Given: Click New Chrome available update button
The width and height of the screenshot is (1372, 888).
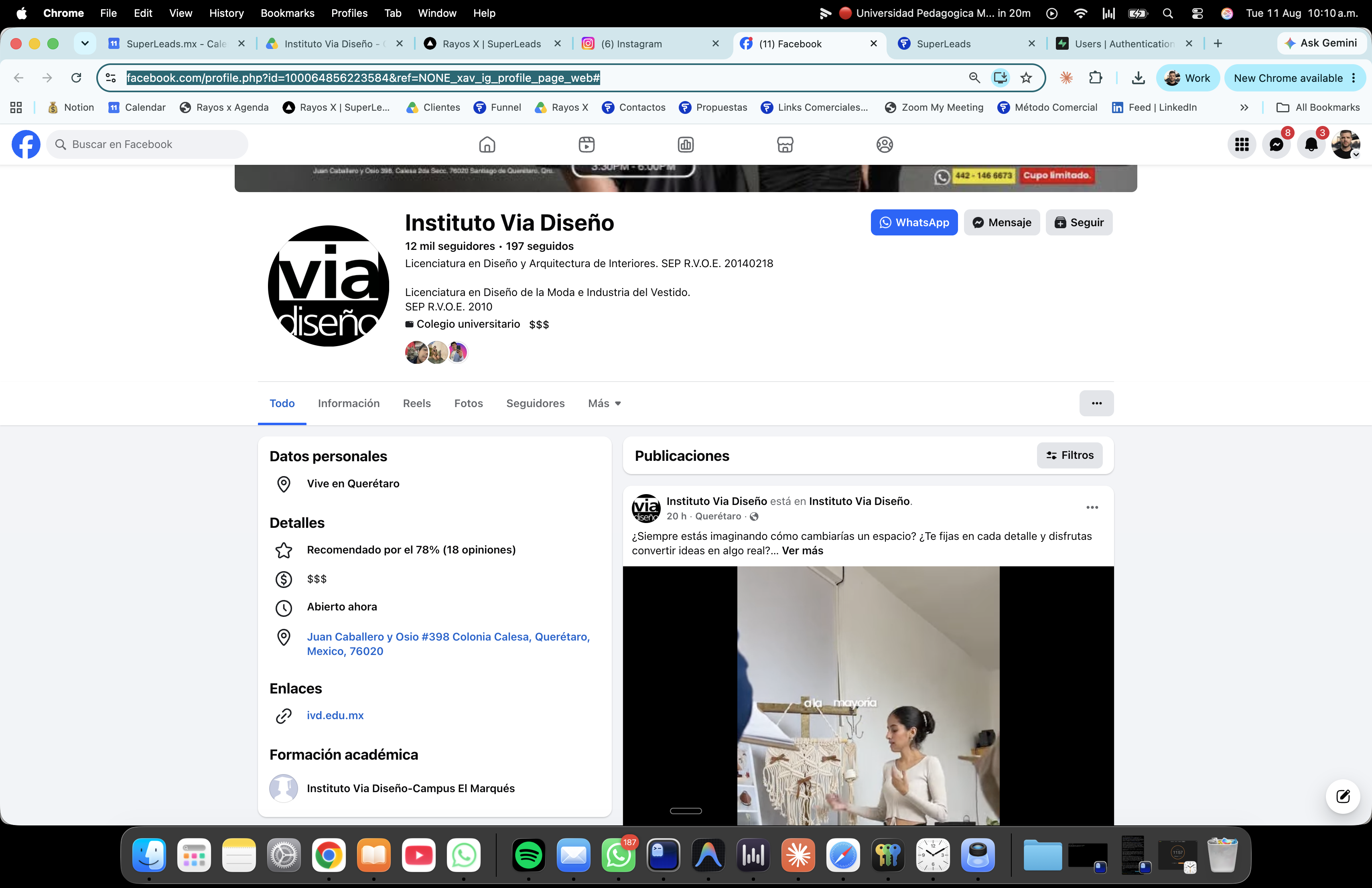Looking at the screenshot, I should tap(1295, 78).
